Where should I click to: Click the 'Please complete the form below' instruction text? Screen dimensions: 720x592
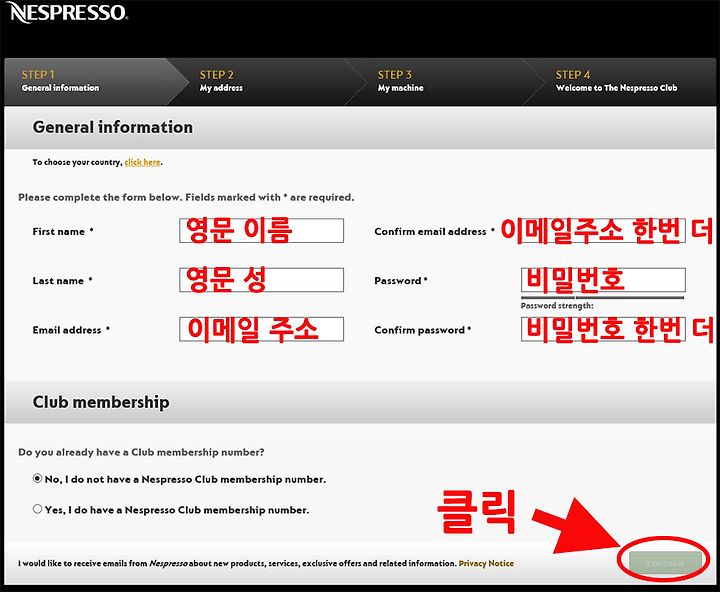click(x=186, y=197)
